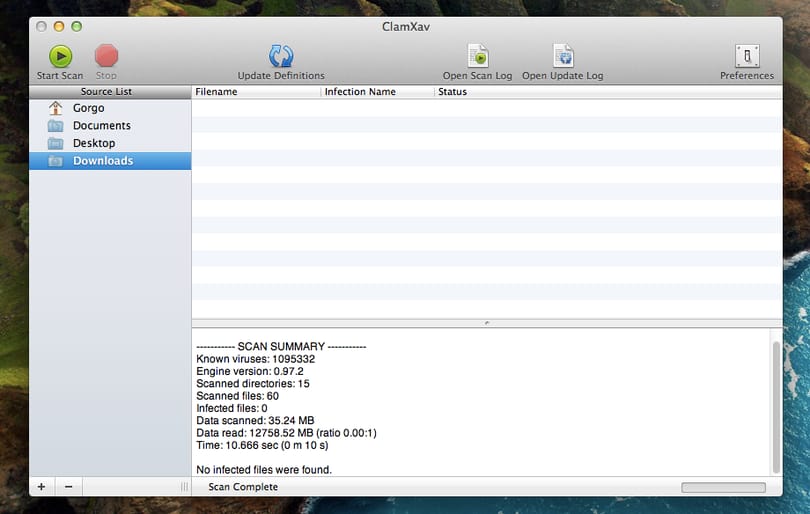Click the yellow minimize window button
Image resolution: width=810 pixels, height=514 pixels.
click(59, 26)
